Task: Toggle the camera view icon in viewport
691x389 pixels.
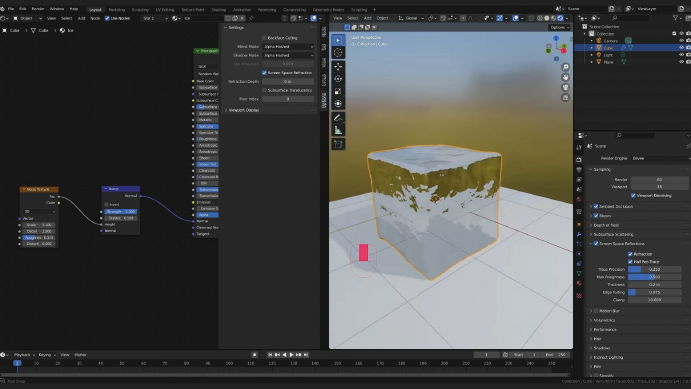Action: (x=565, y=87)
